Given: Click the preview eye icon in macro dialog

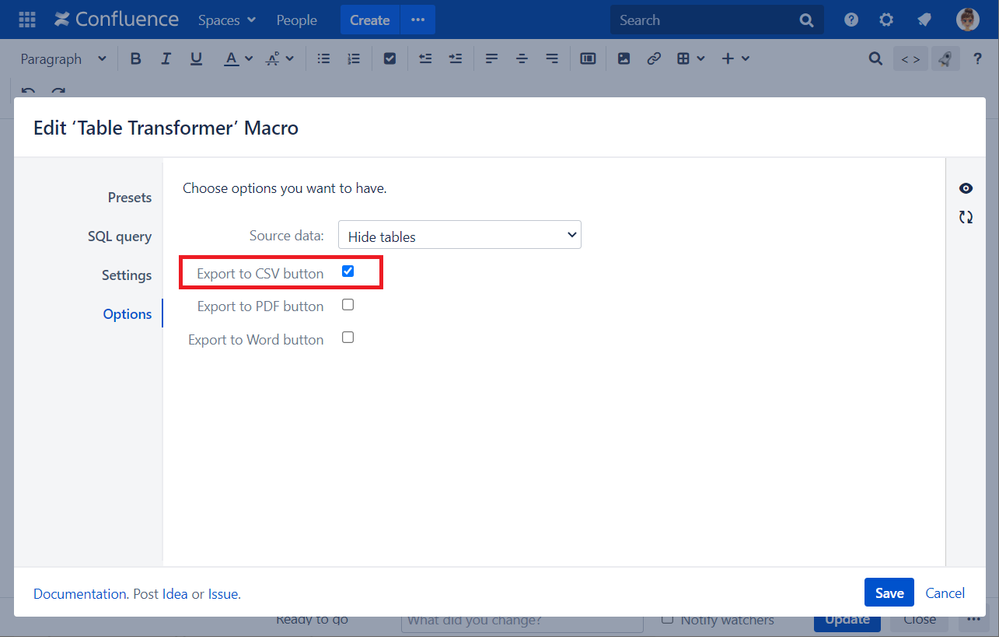Looking at the screenshot, I should [x=966, y=188].
